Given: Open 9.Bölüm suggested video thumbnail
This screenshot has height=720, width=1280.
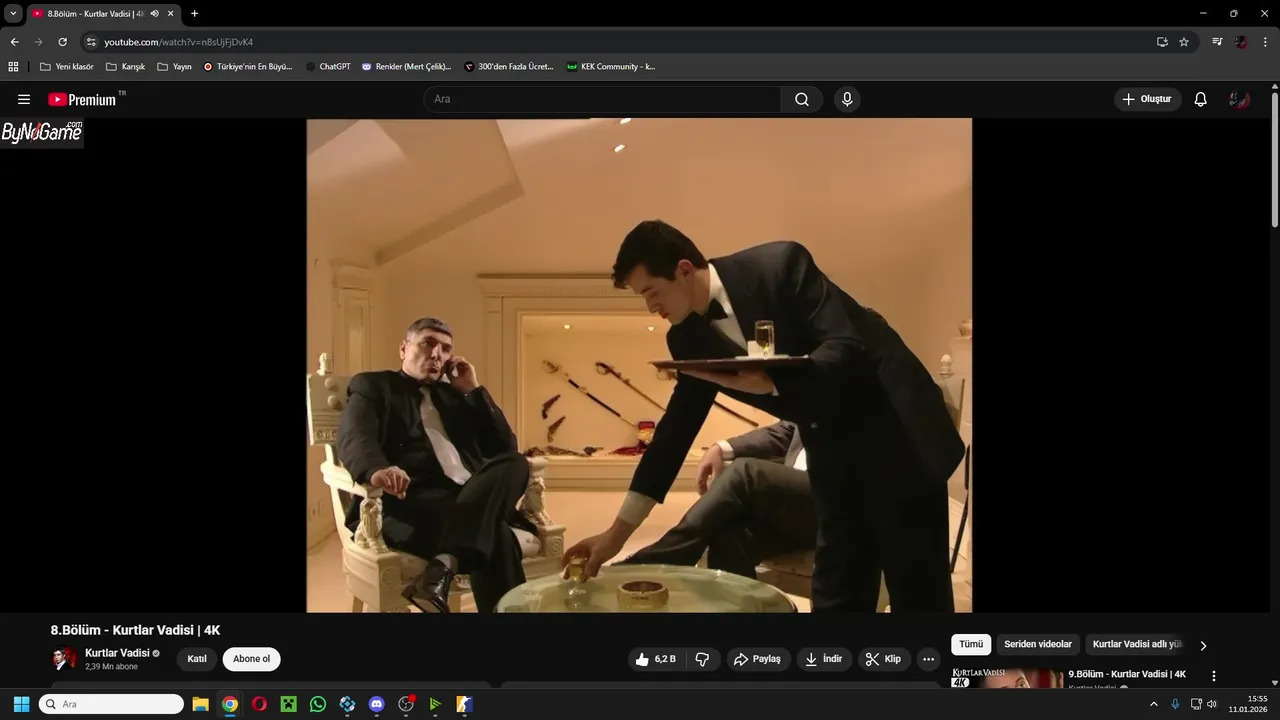Looking at the screenshot, I should pyautogui.click(x=1007, y=677).
